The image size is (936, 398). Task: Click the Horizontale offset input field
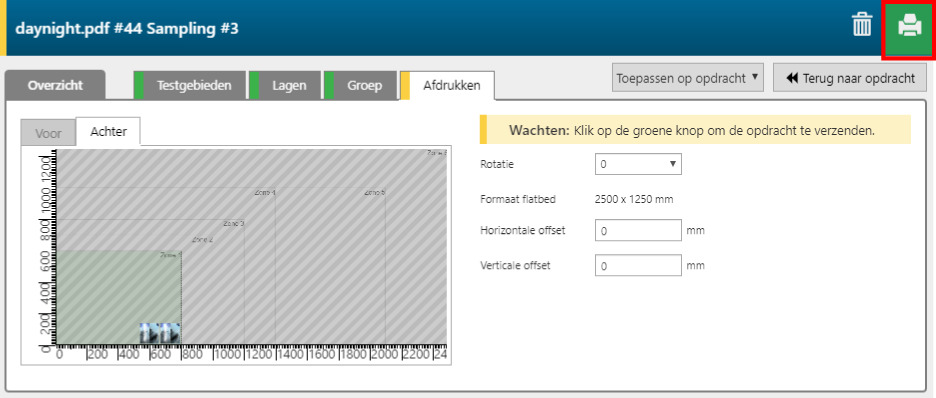click(x=638, y=230)
